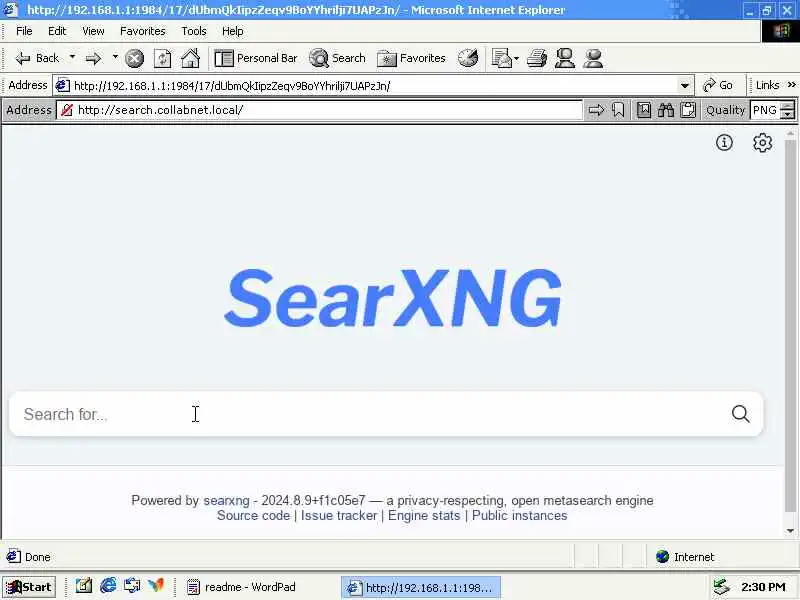Open the SearXNG preferences gear icon
The image size is (800, 600).
coord(762,143)
